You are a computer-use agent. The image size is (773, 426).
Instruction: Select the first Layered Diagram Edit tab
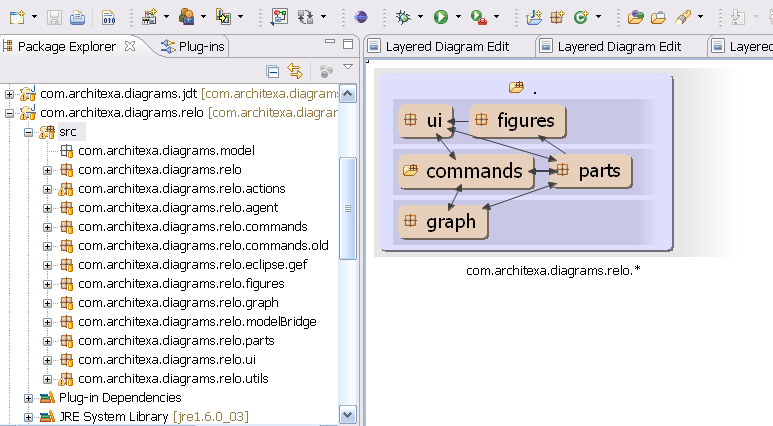pos(445,46)
